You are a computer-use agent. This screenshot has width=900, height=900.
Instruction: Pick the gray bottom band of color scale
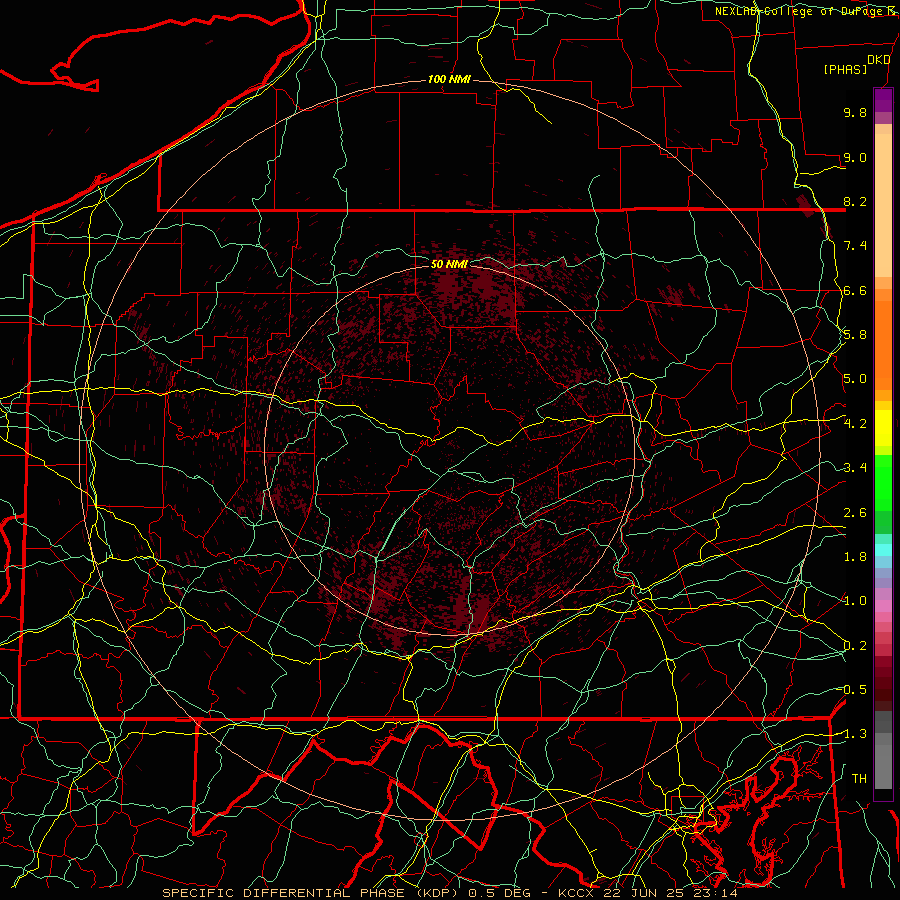(x=883, y=767)
